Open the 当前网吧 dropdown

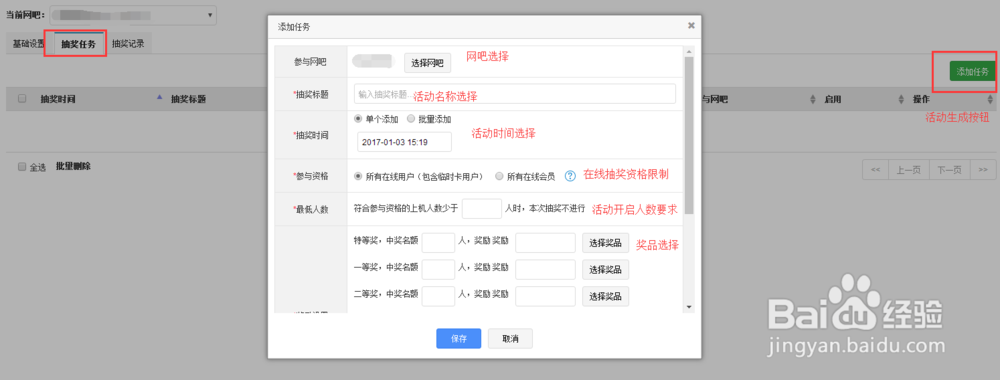pos(133,15)
